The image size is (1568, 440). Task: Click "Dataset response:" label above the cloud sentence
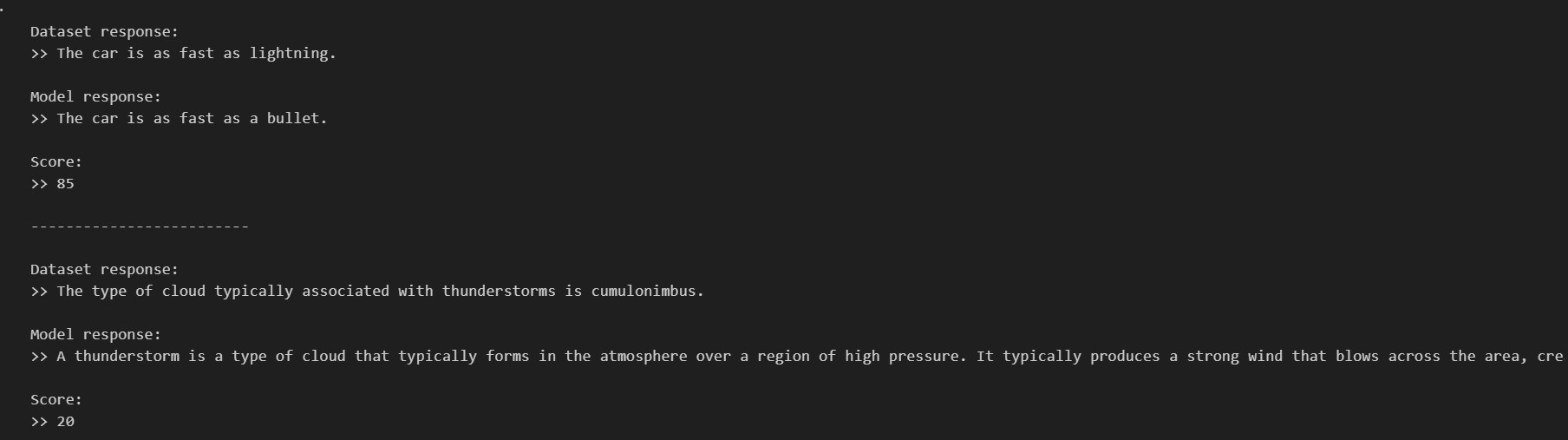pyautogui.click(x=104, y=270)
